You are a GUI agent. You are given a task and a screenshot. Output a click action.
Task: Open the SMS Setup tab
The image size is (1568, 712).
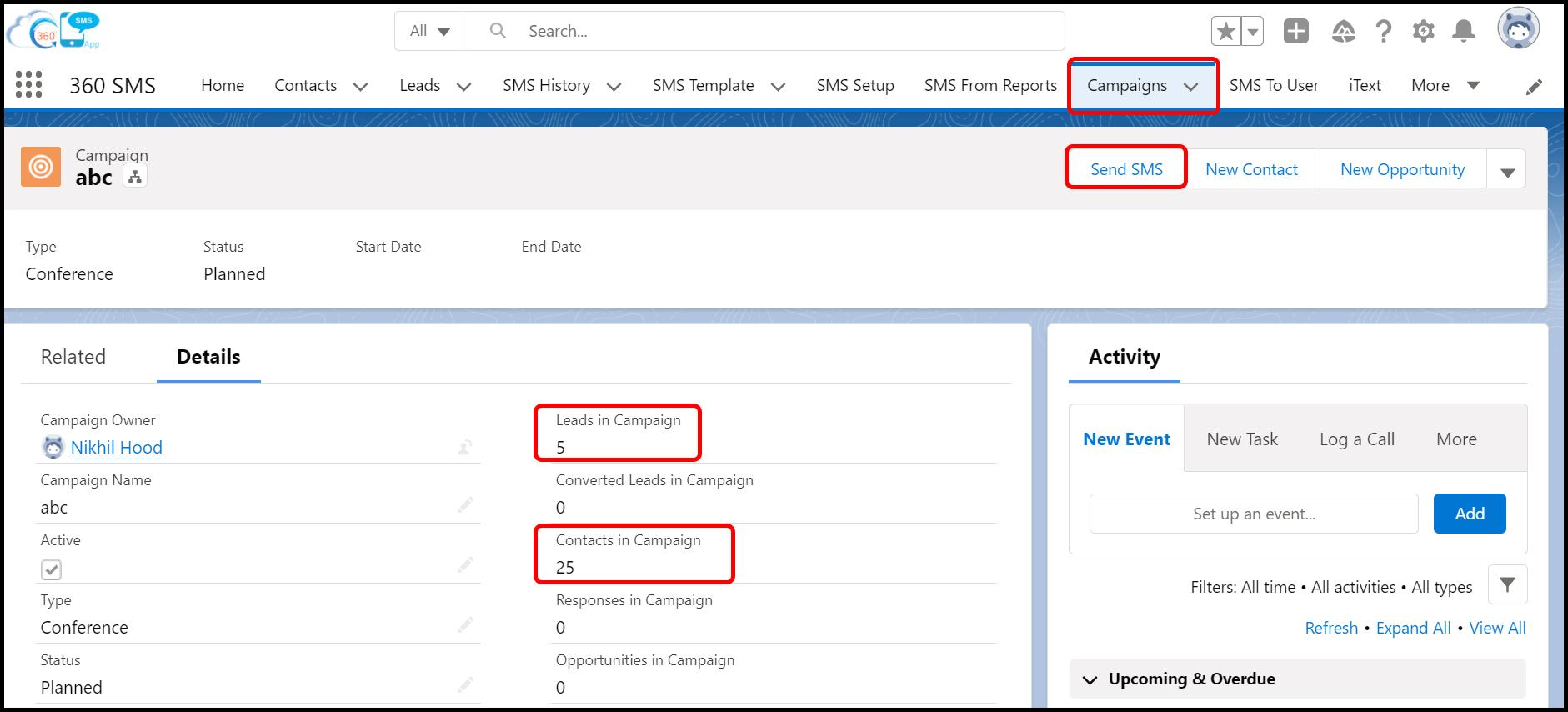coord(855,85)
